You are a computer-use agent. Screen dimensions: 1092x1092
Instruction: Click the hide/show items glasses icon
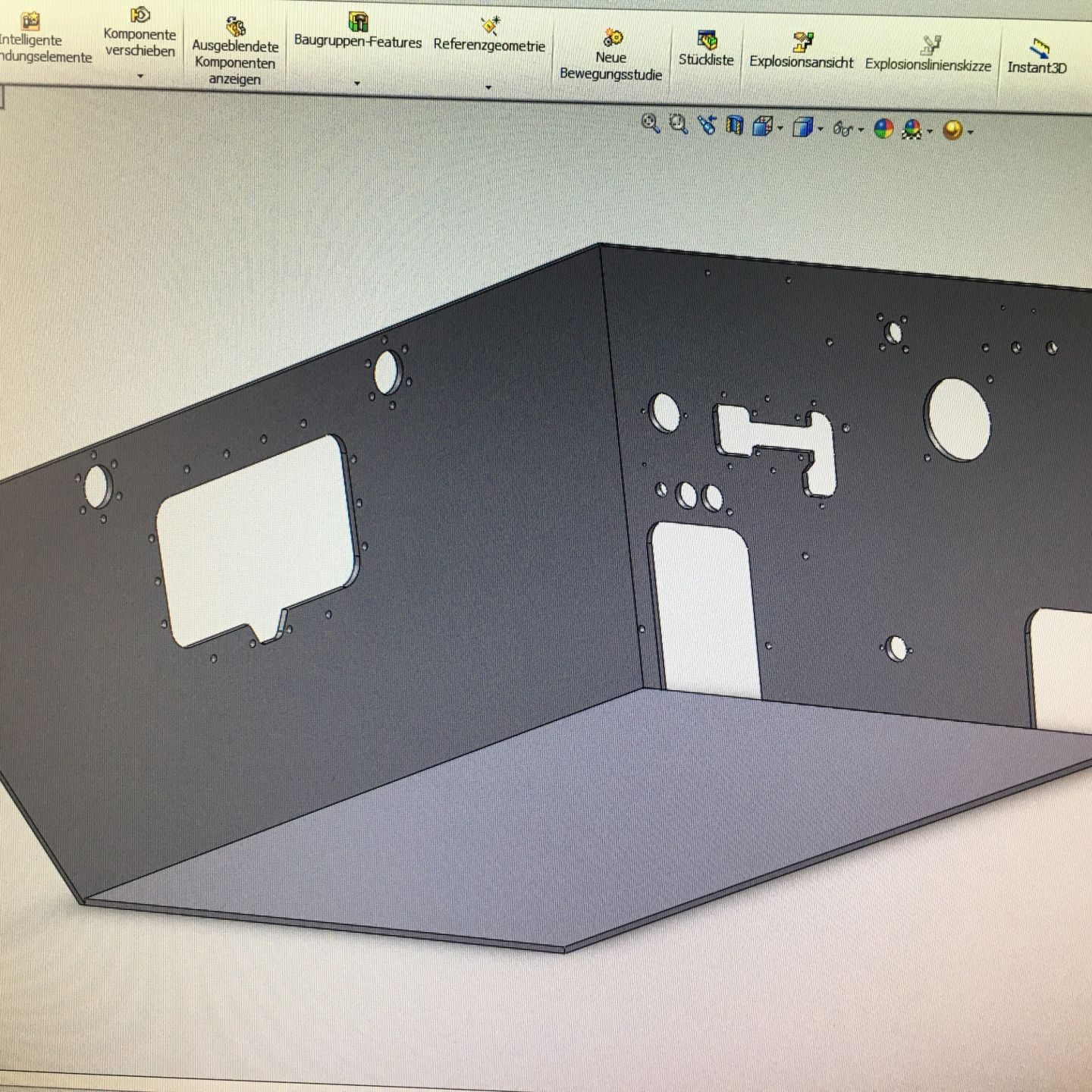843,130
